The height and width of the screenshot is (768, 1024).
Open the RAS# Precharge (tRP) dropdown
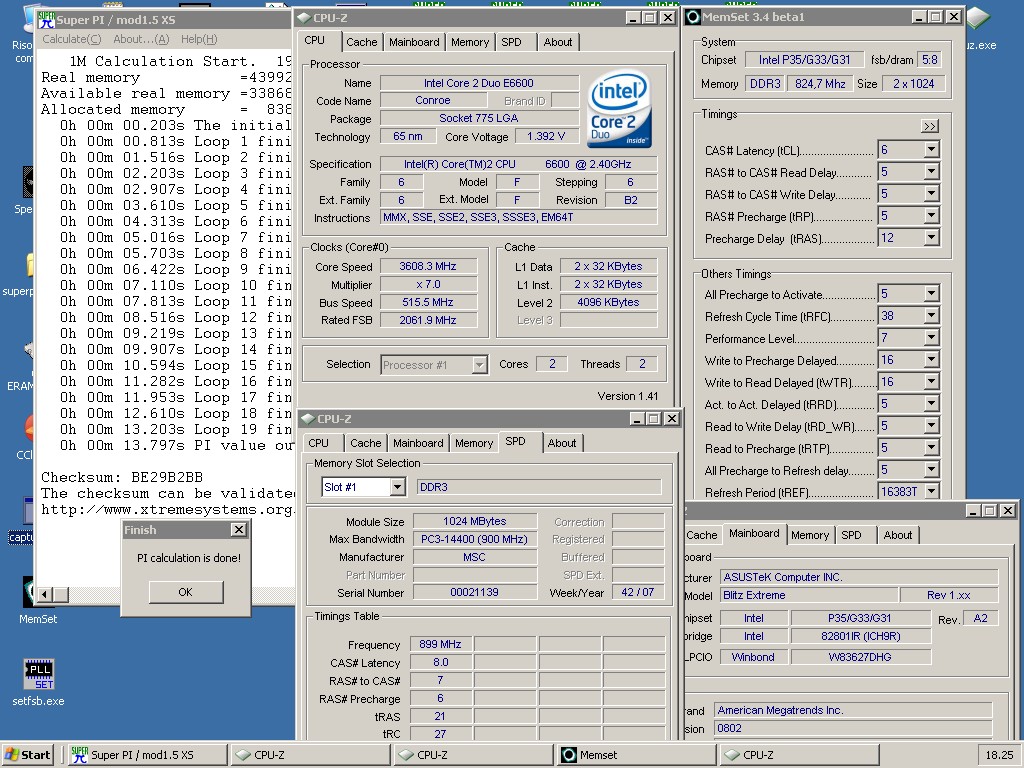[931, 216]
